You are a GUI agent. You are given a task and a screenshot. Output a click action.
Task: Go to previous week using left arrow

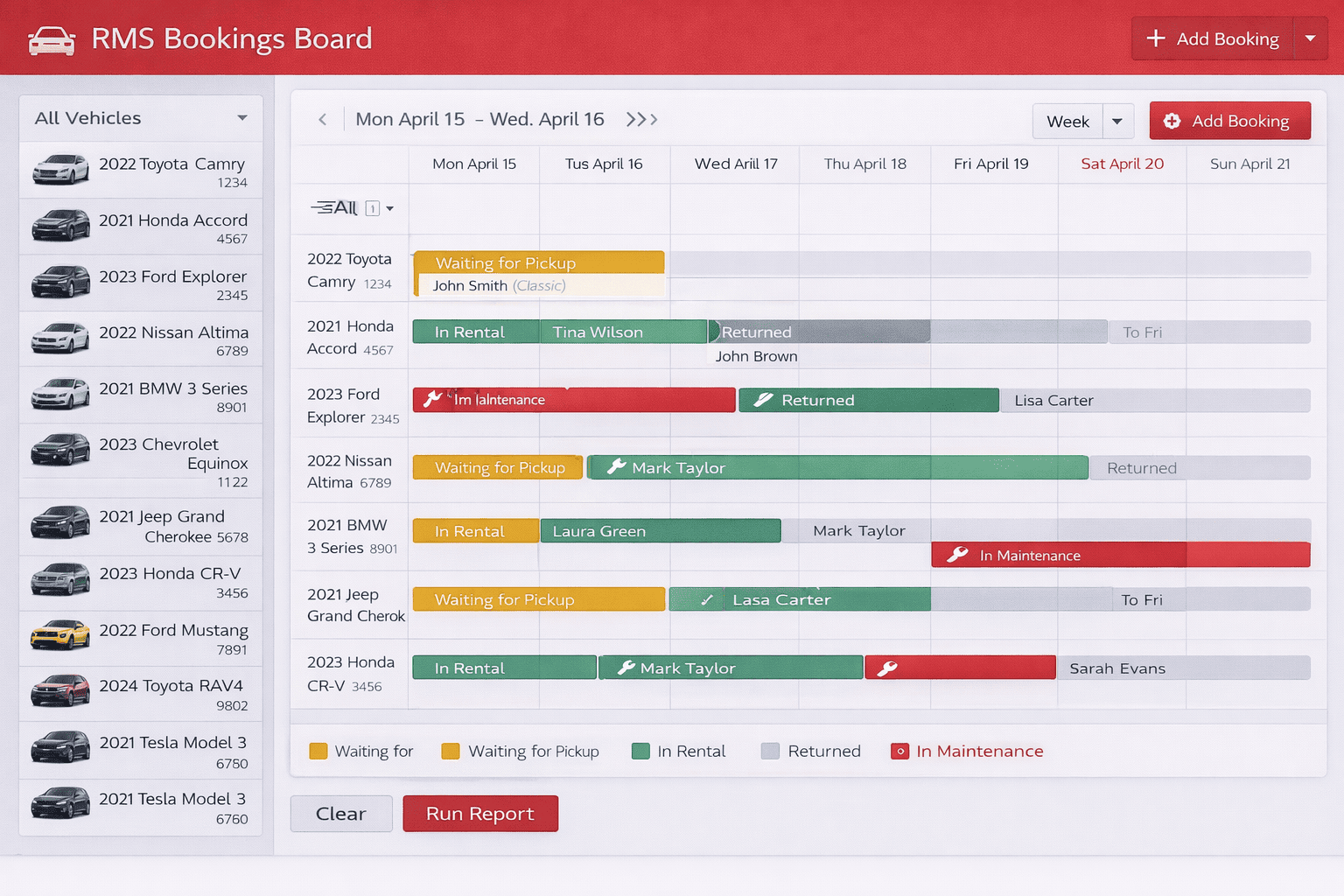pyautogui.click(x=323, y=120)
